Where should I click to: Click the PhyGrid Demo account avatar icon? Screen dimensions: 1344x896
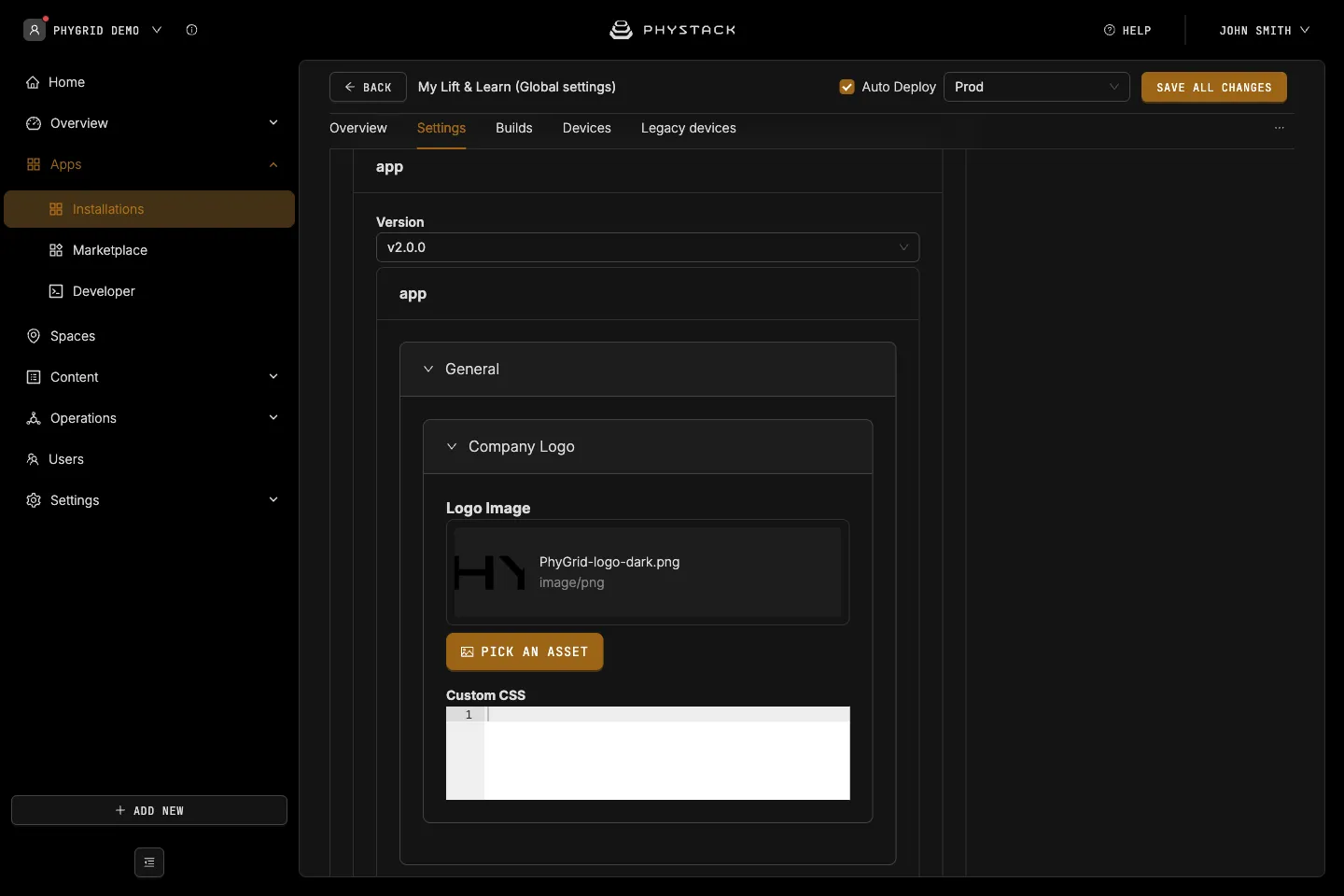(35, 30)
